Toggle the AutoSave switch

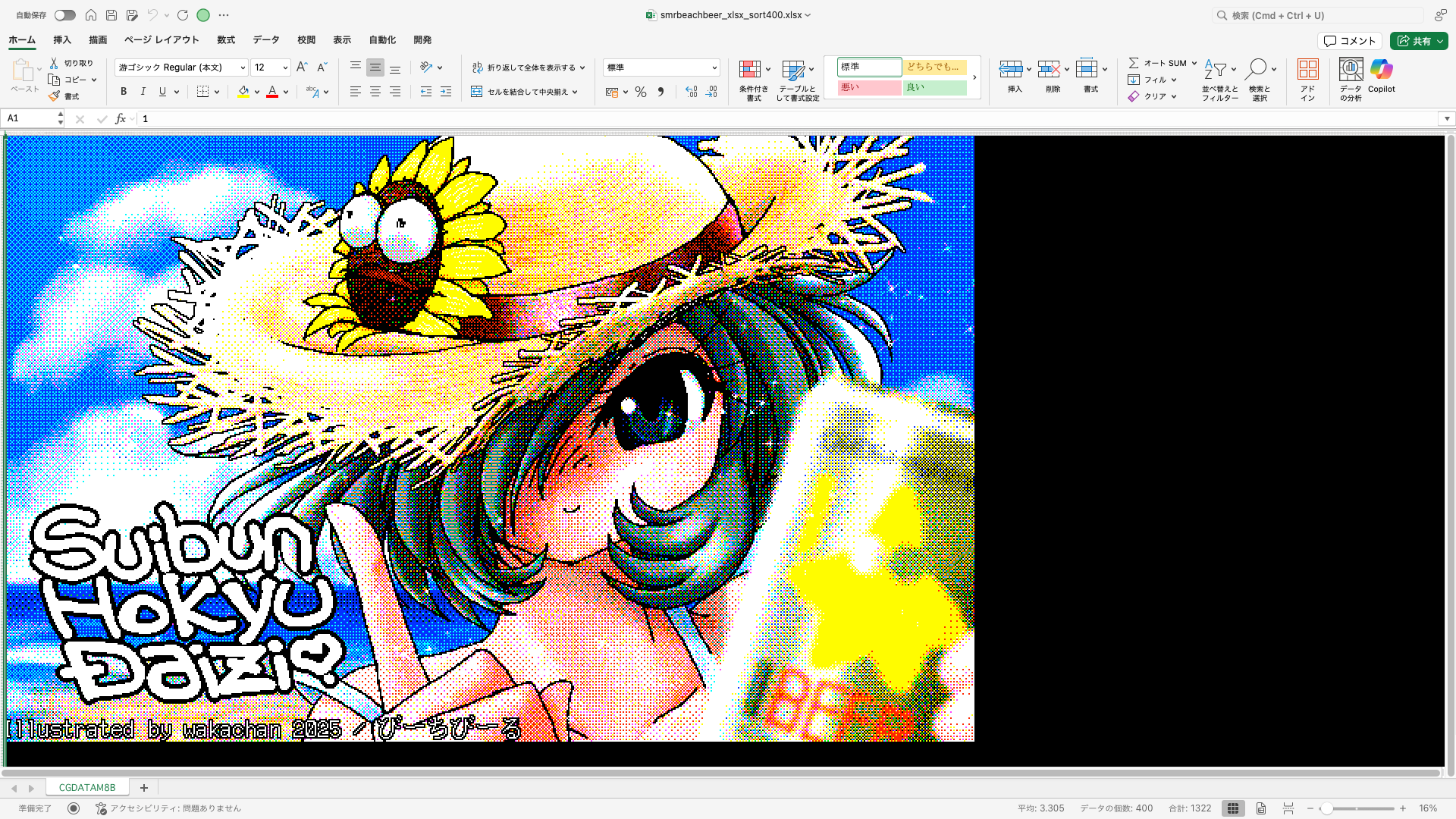(65, 15)
